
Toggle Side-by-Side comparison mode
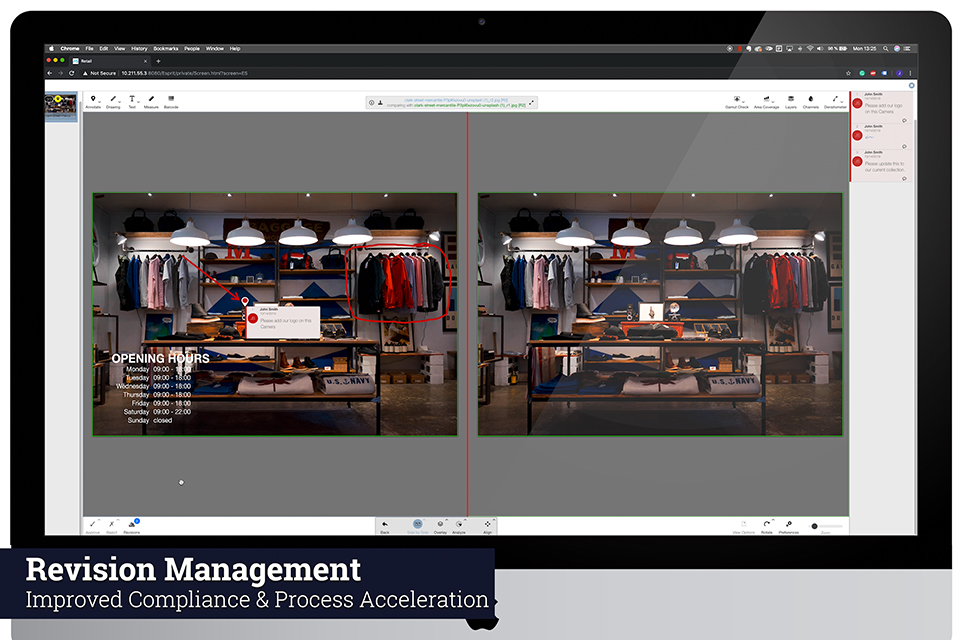417,525
